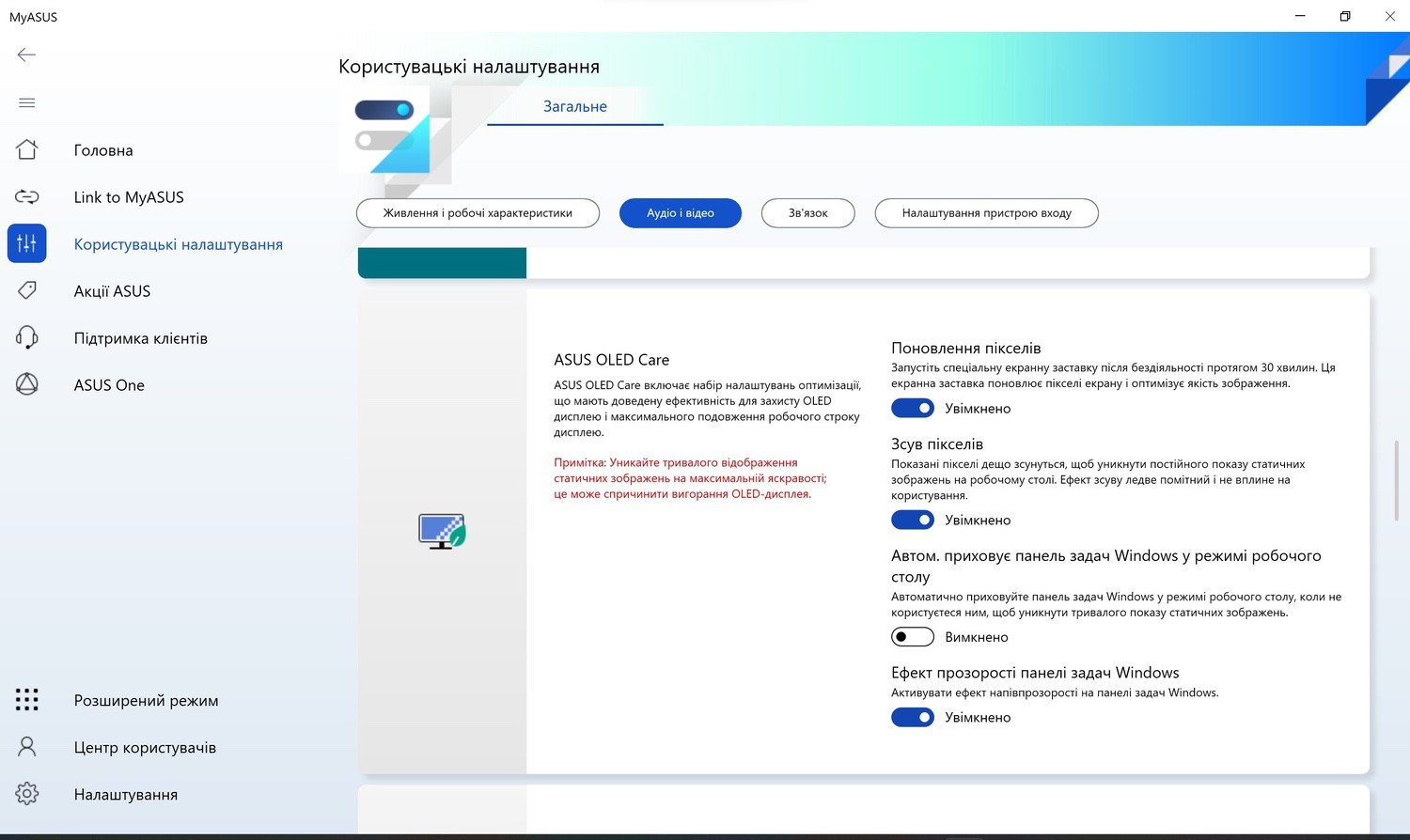Click the Link to MyASUS chain icon
Screen dimensions: 1410x840
click(26, 196)
